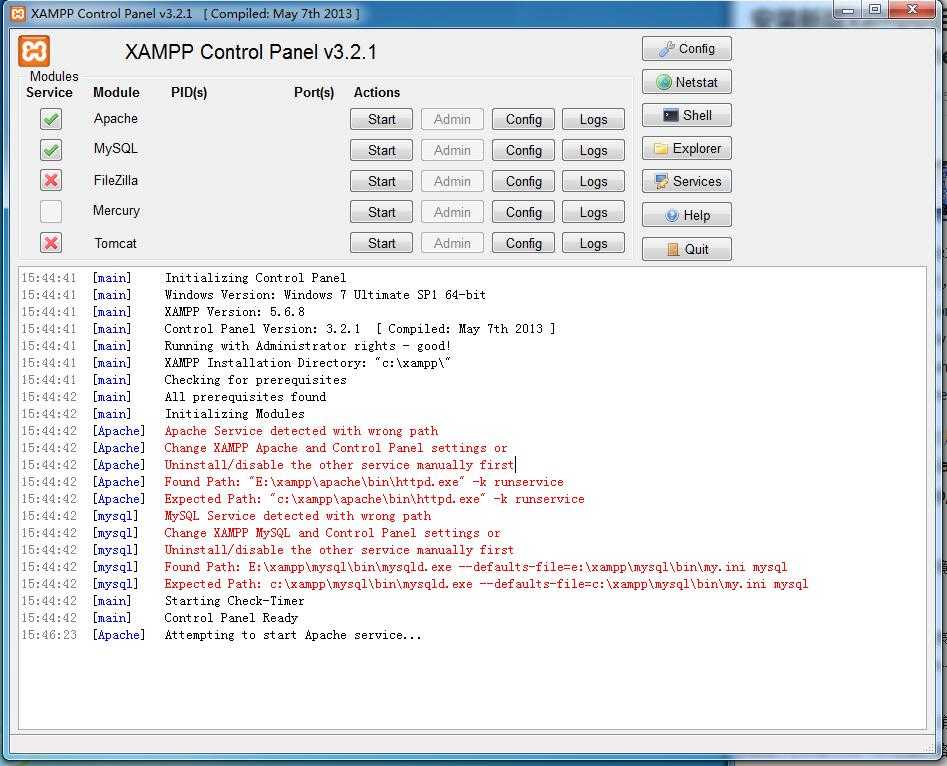The image size is (947, 766).
Task: Select log line 'MySQL Service detected with wrong path'
Action: click(x=298, y=516)
